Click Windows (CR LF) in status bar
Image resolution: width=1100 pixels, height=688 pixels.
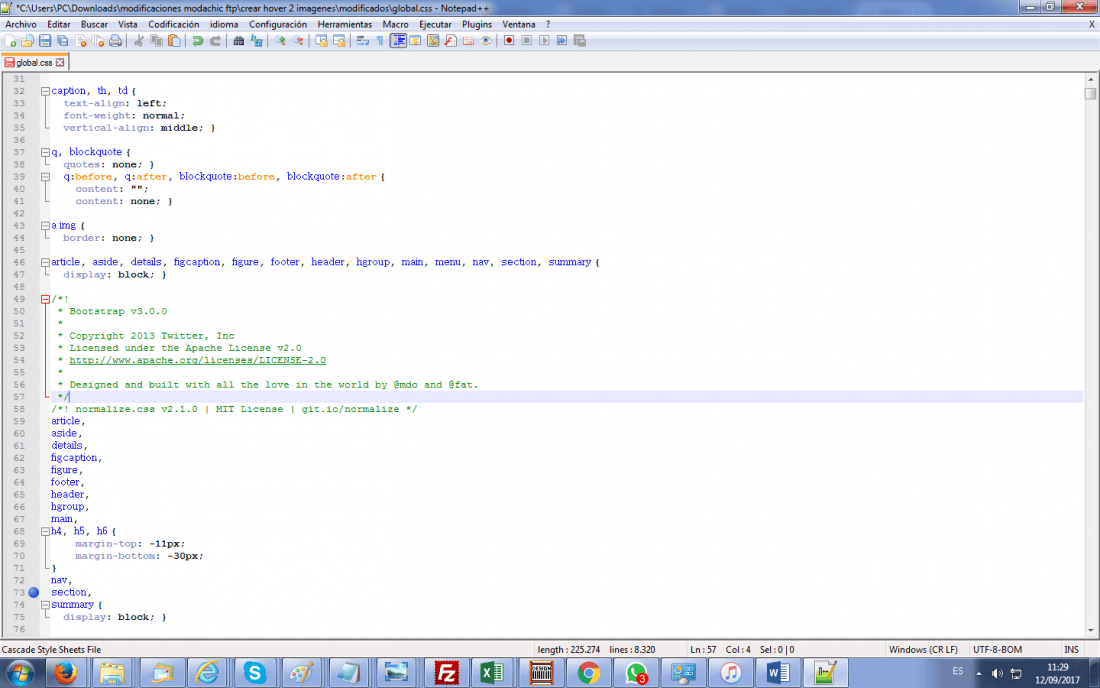[x=923, y=649]
